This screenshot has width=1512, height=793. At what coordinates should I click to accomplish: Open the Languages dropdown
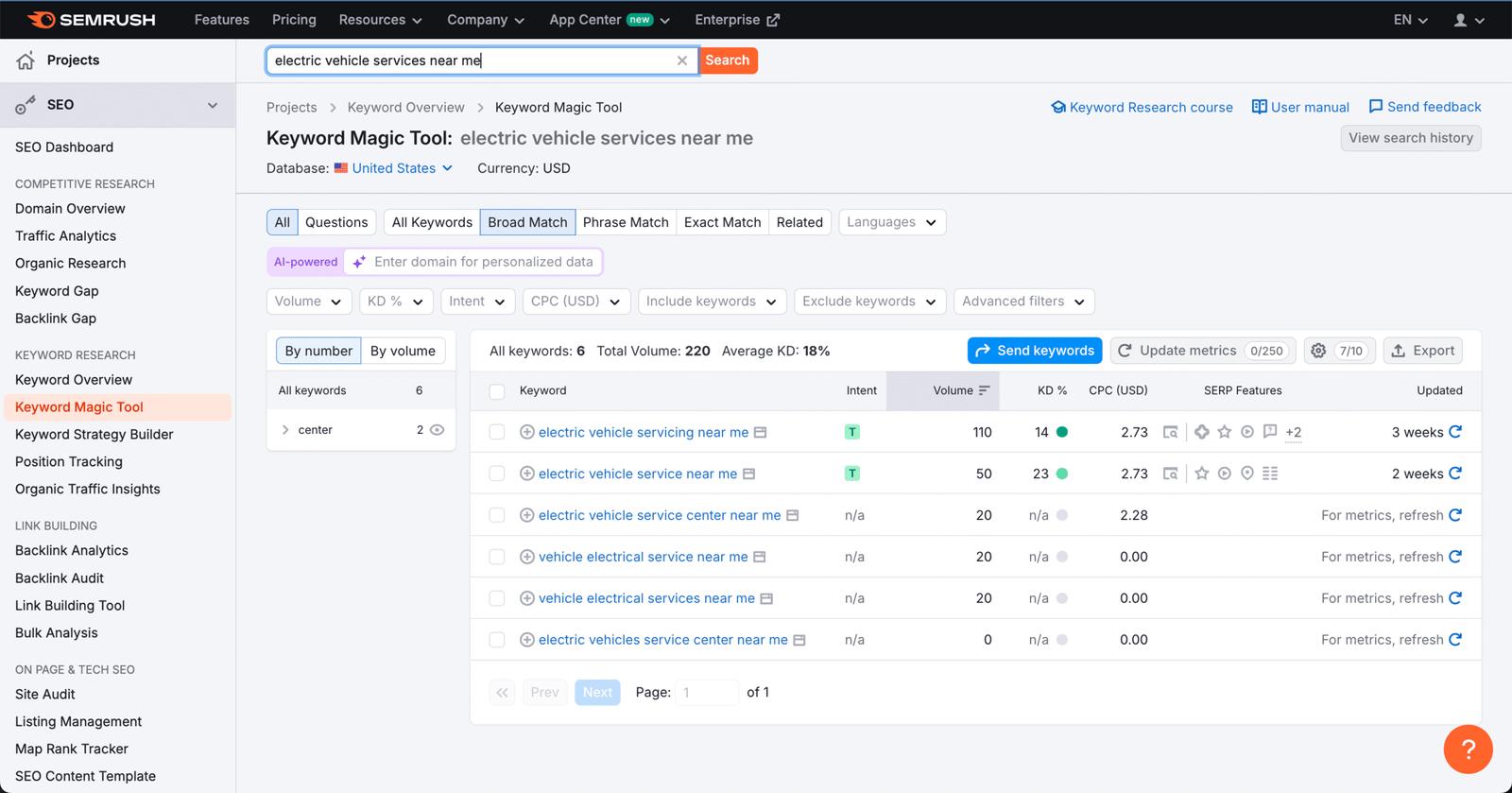click(892, 222)
